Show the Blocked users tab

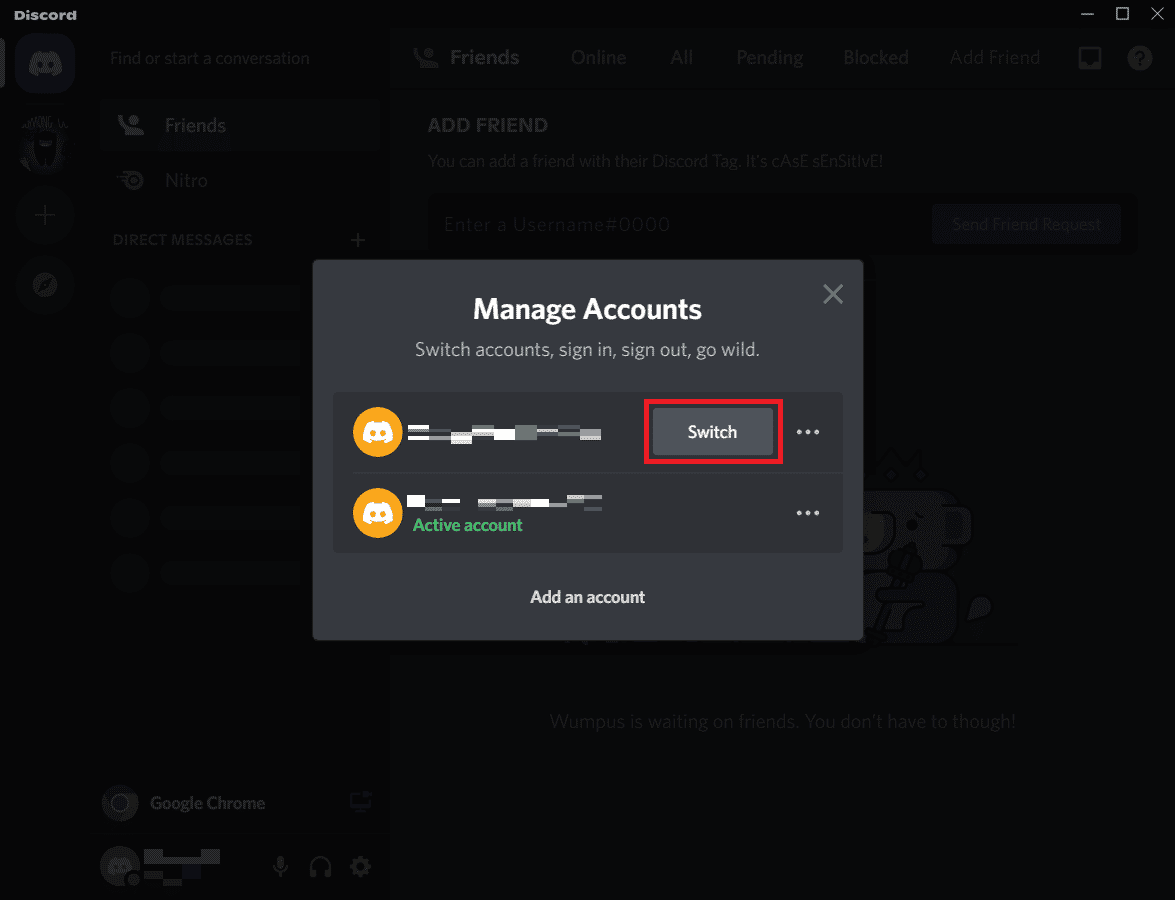[x=876, y=58]
